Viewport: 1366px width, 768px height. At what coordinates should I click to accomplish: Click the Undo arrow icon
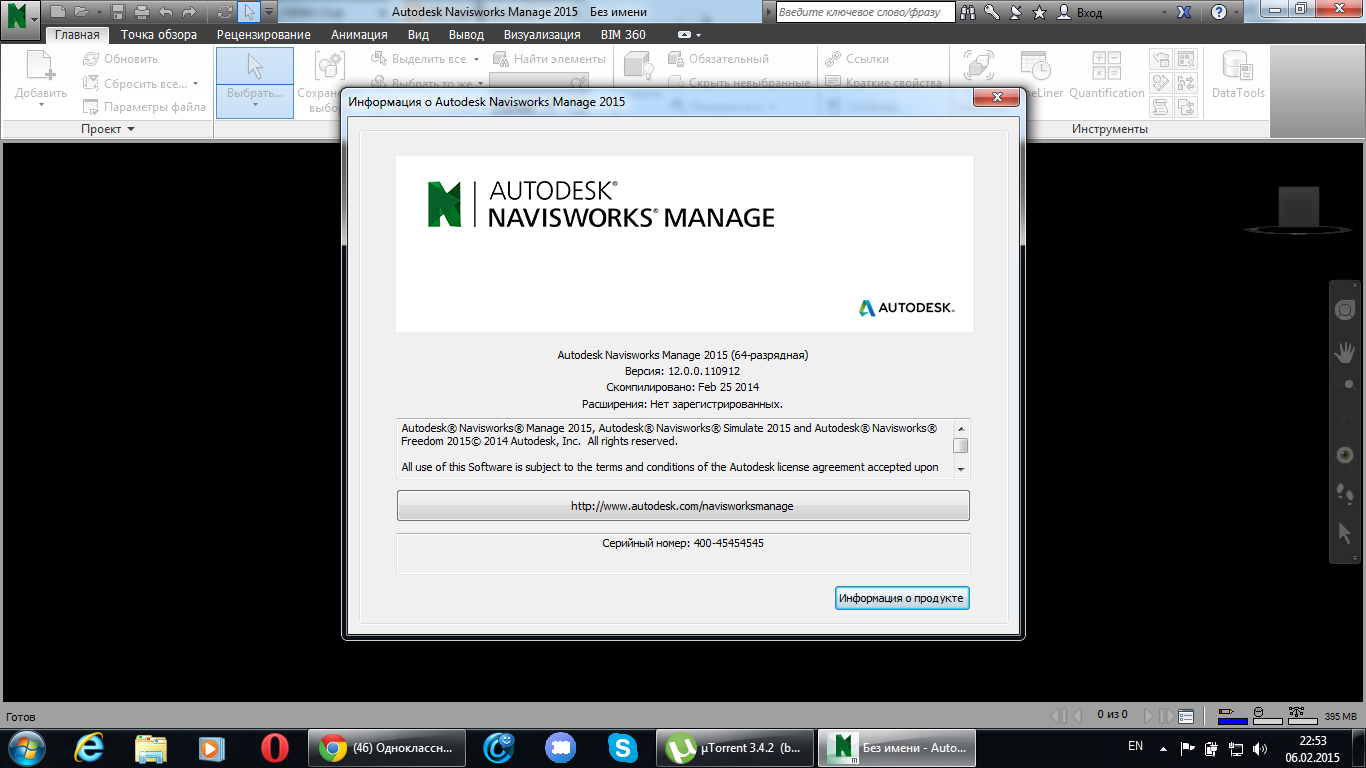click(165, 12)
